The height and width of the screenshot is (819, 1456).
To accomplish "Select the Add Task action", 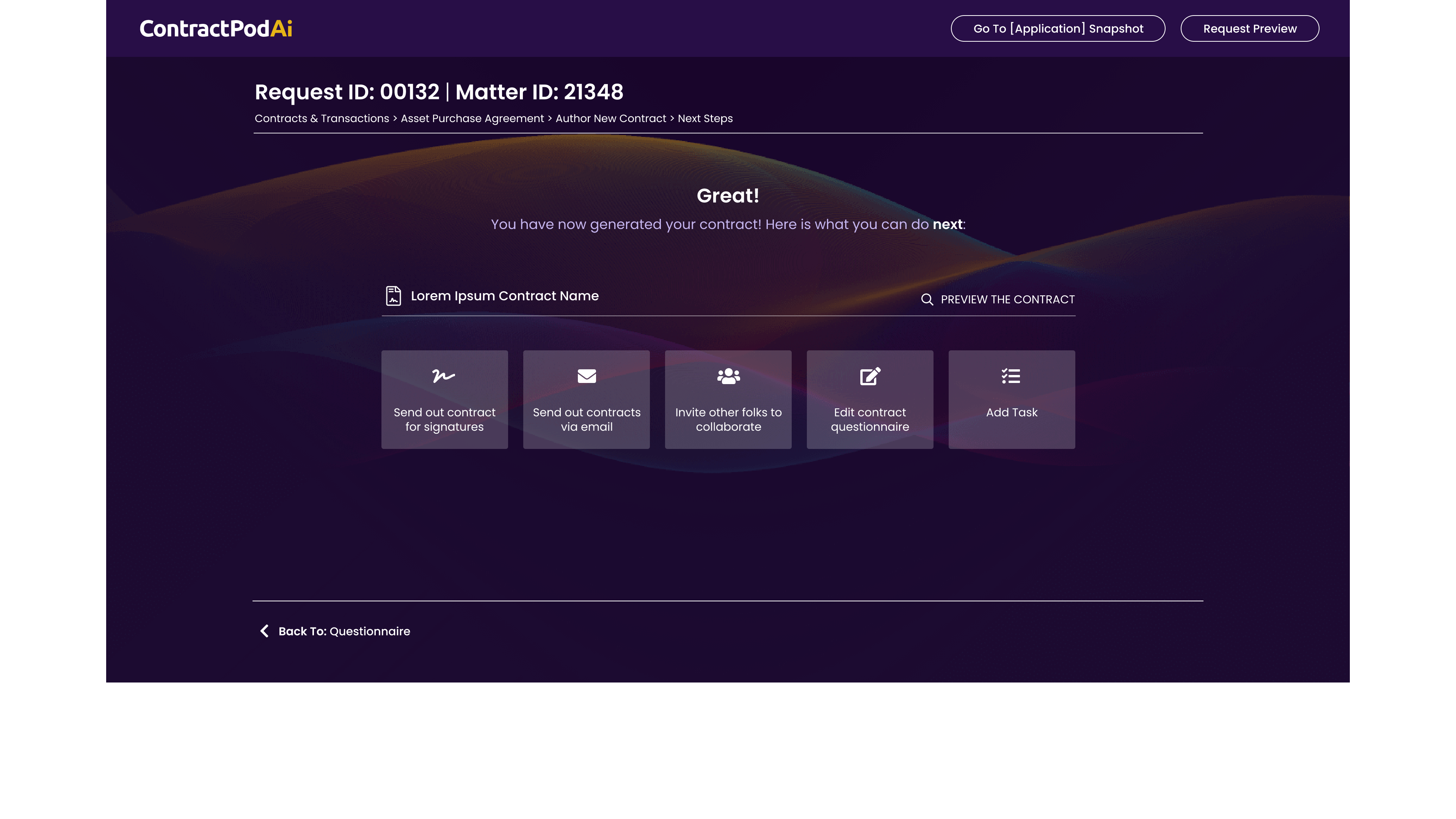I will 1011,399.
